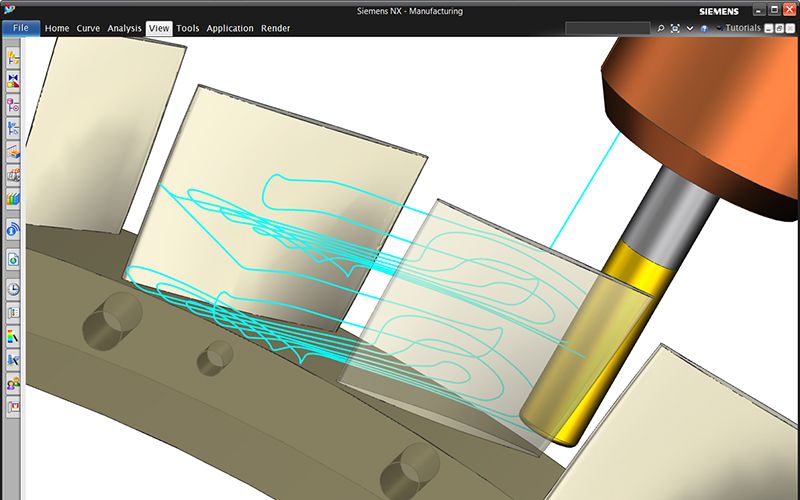This screenshot has width=800, height=500.
Task: Open the File menu
Action: coord(21,28)
